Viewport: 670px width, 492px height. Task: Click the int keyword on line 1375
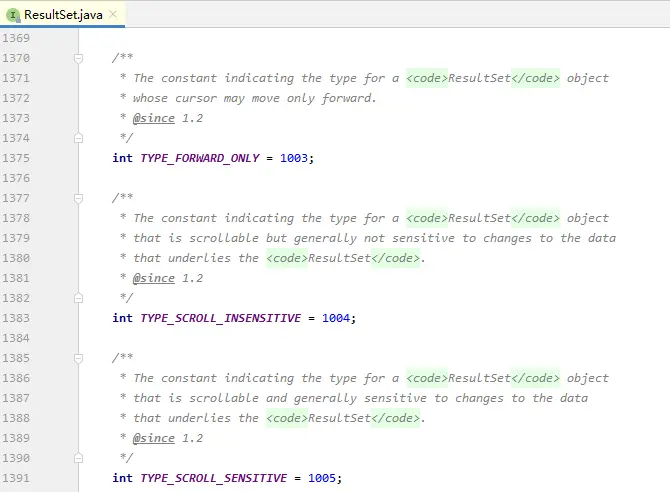[x=123, y=158]
